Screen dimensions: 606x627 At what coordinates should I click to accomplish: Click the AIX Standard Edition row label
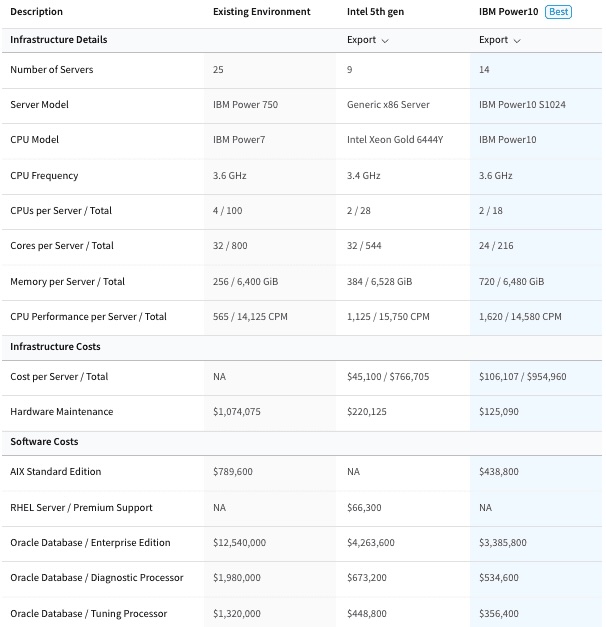pos(56,471)
